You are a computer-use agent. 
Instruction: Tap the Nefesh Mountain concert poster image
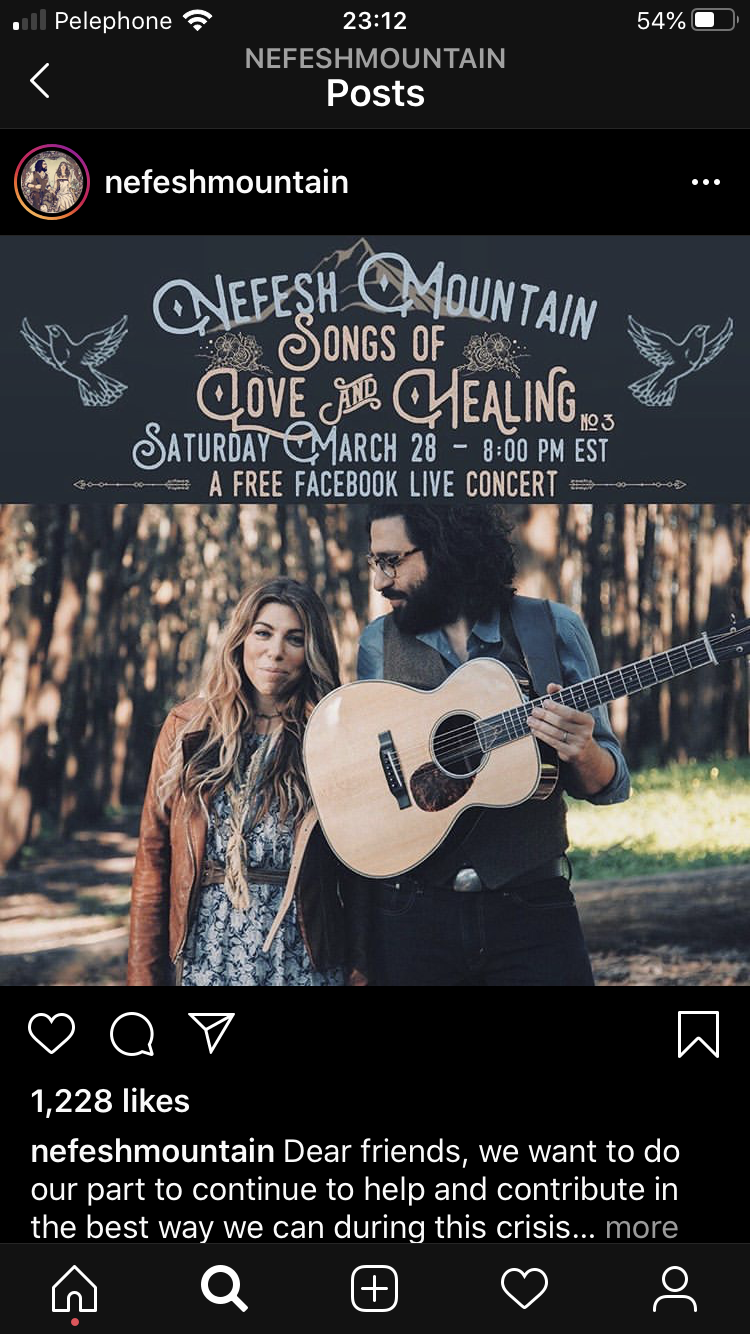pos(375,610)
